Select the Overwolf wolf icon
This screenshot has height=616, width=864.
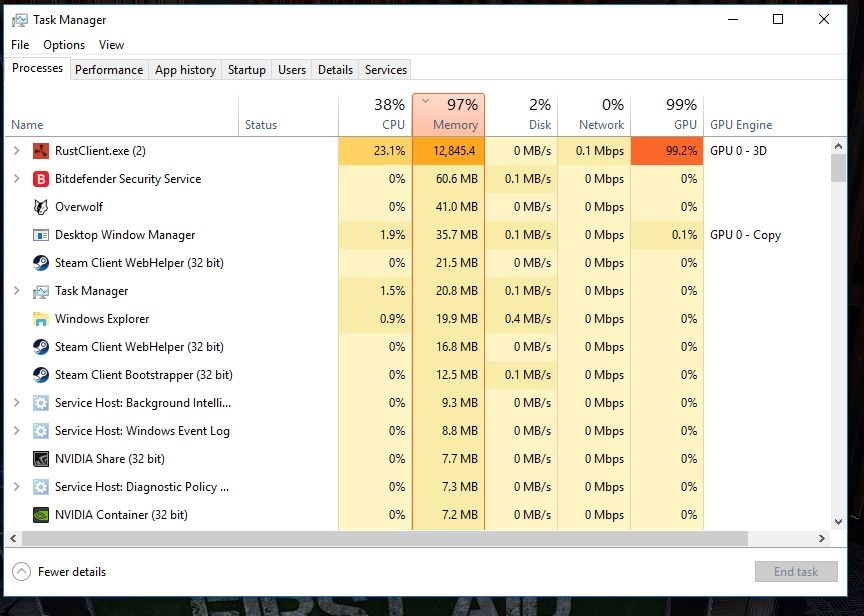tap(41, 207)
